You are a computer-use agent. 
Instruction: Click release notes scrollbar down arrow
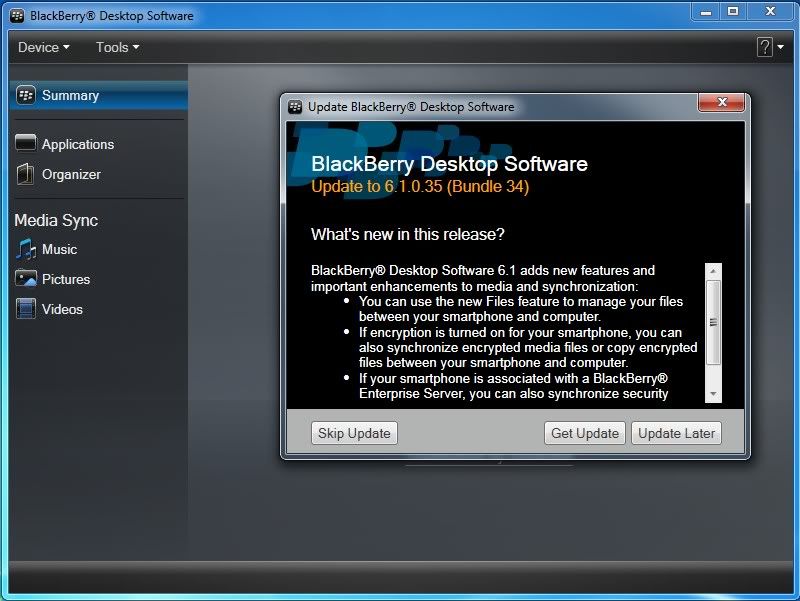point(713,394)
